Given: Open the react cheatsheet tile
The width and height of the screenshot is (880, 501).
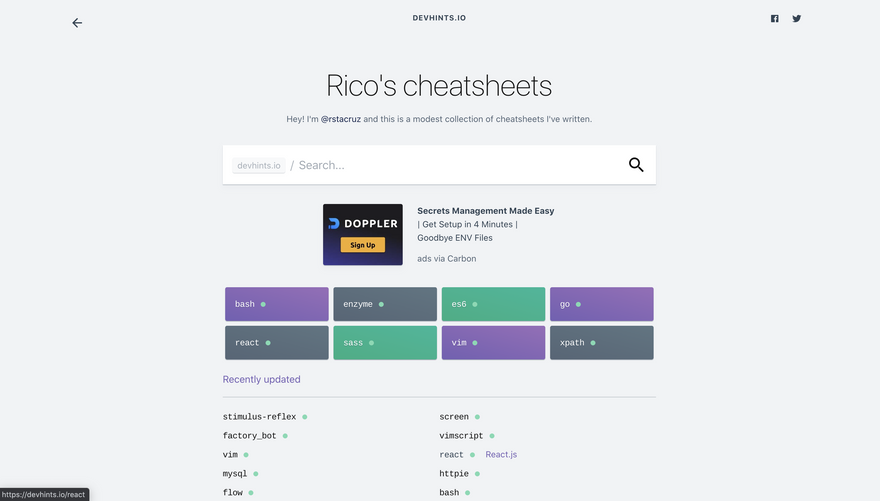Looking at the screenshot, I should click(x=277, y=343).
